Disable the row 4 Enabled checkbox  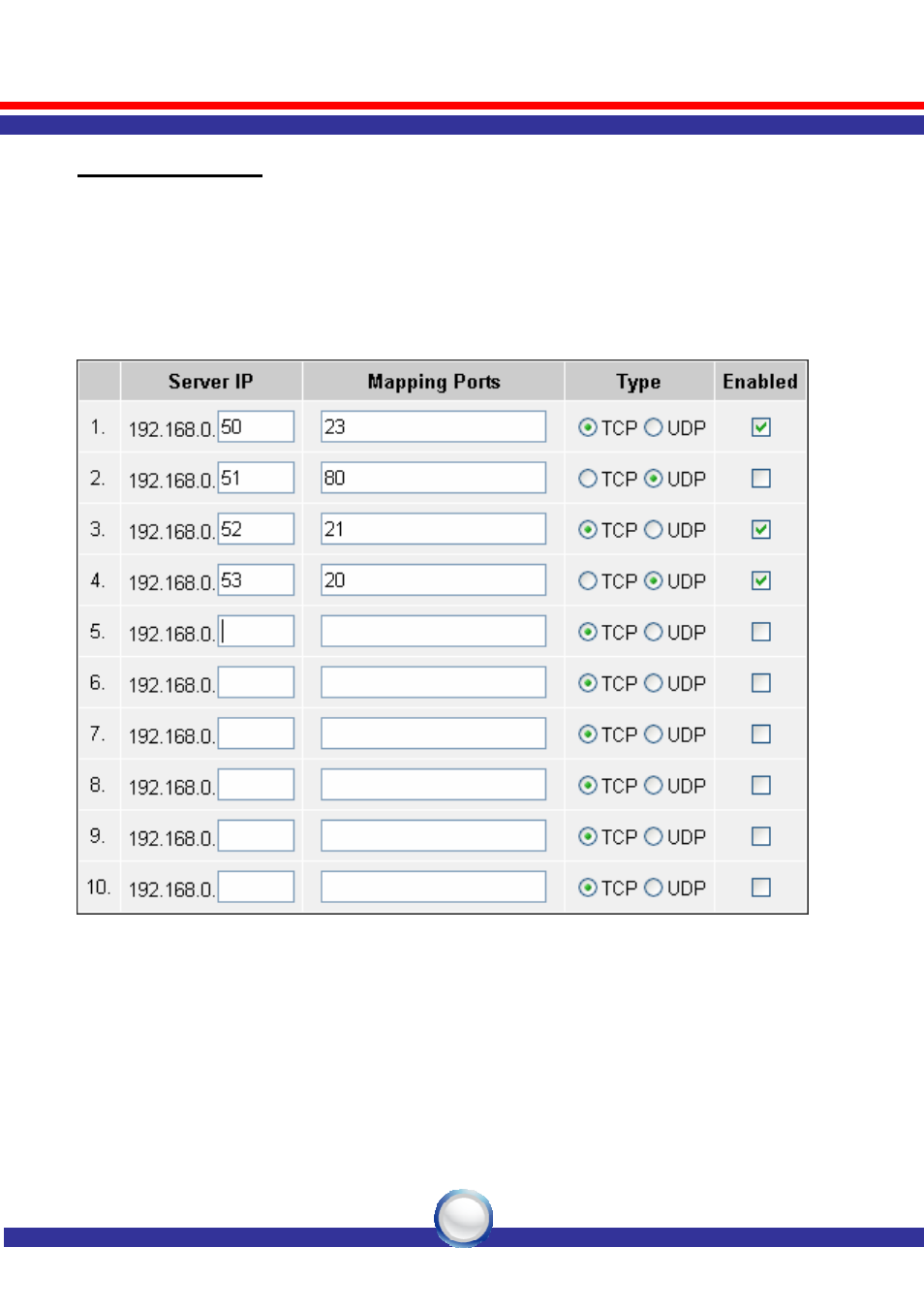pos(761,580)
